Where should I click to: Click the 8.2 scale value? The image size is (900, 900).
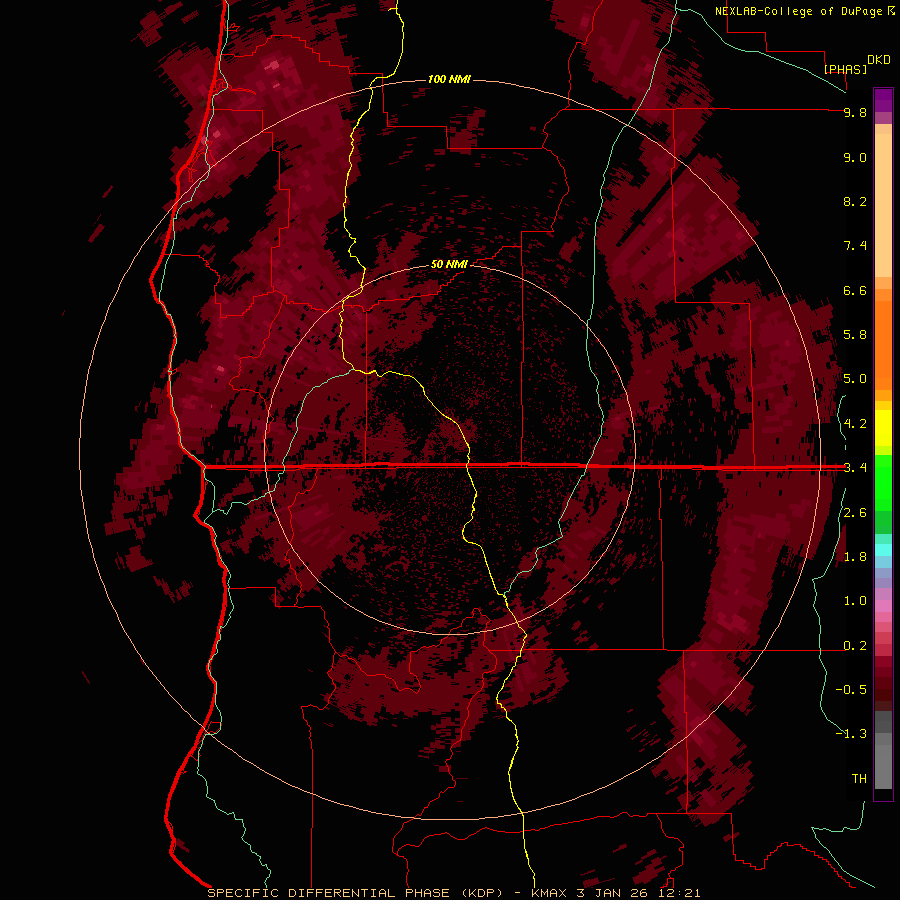855,201
